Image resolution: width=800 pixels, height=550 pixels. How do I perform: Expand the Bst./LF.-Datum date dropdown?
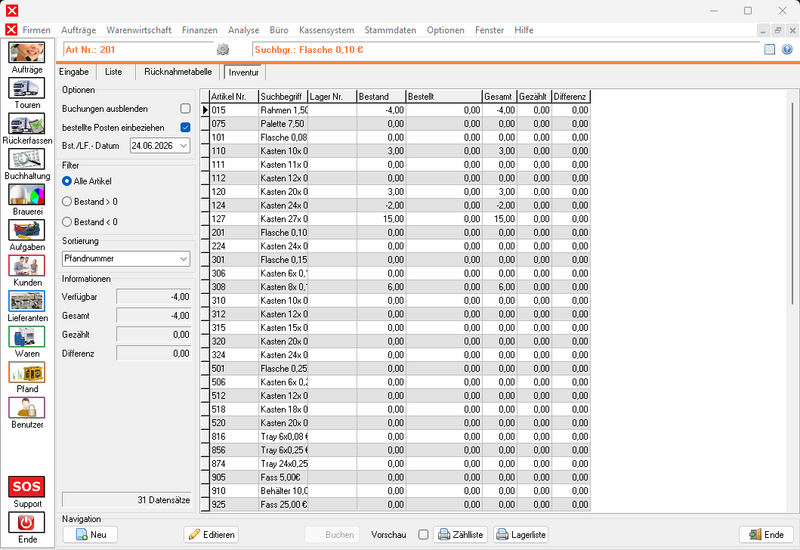pyautogui.click(x=184, y=146)
